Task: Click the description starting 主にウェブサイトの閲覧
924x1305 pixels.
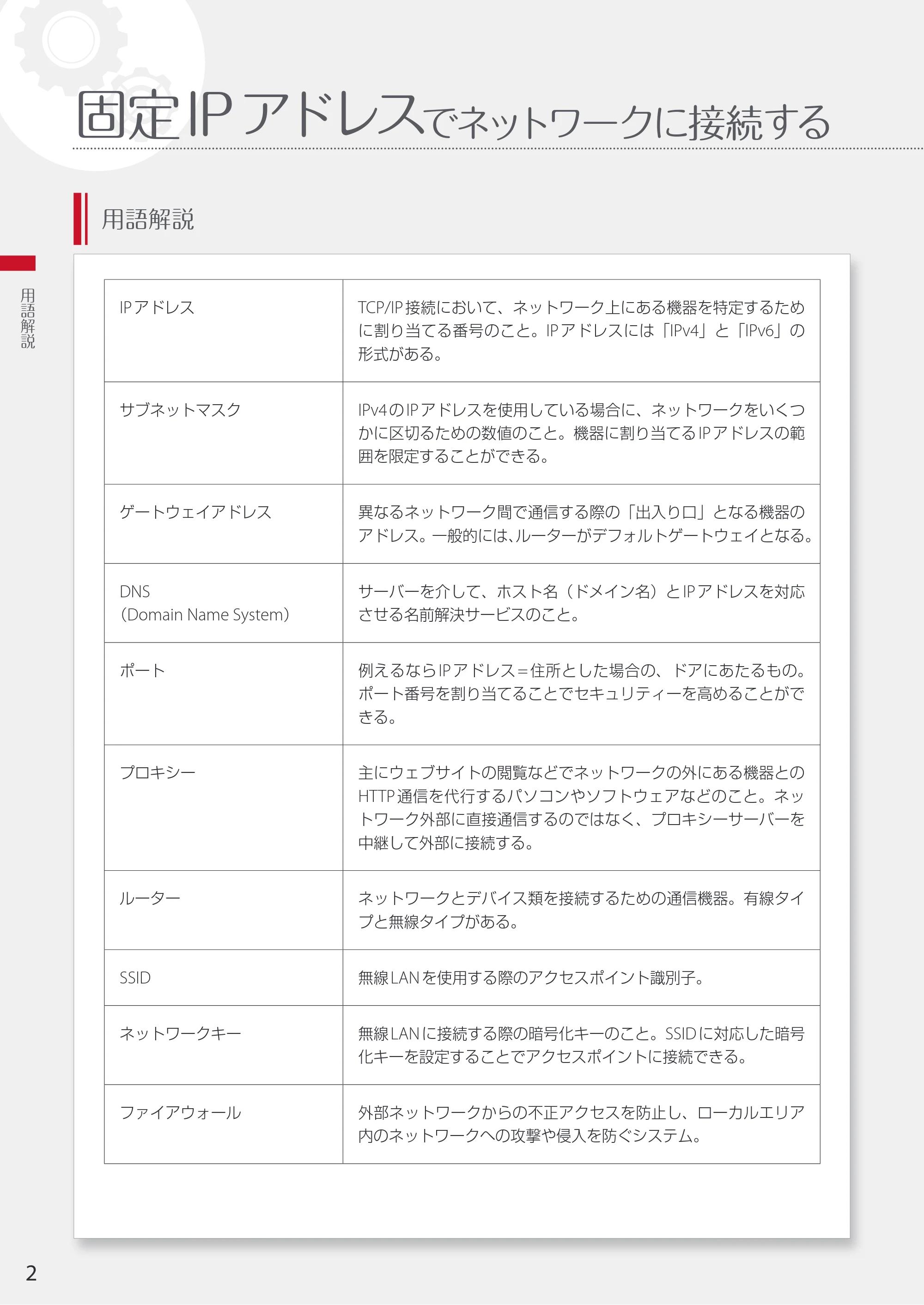Action: click(581, 808)
